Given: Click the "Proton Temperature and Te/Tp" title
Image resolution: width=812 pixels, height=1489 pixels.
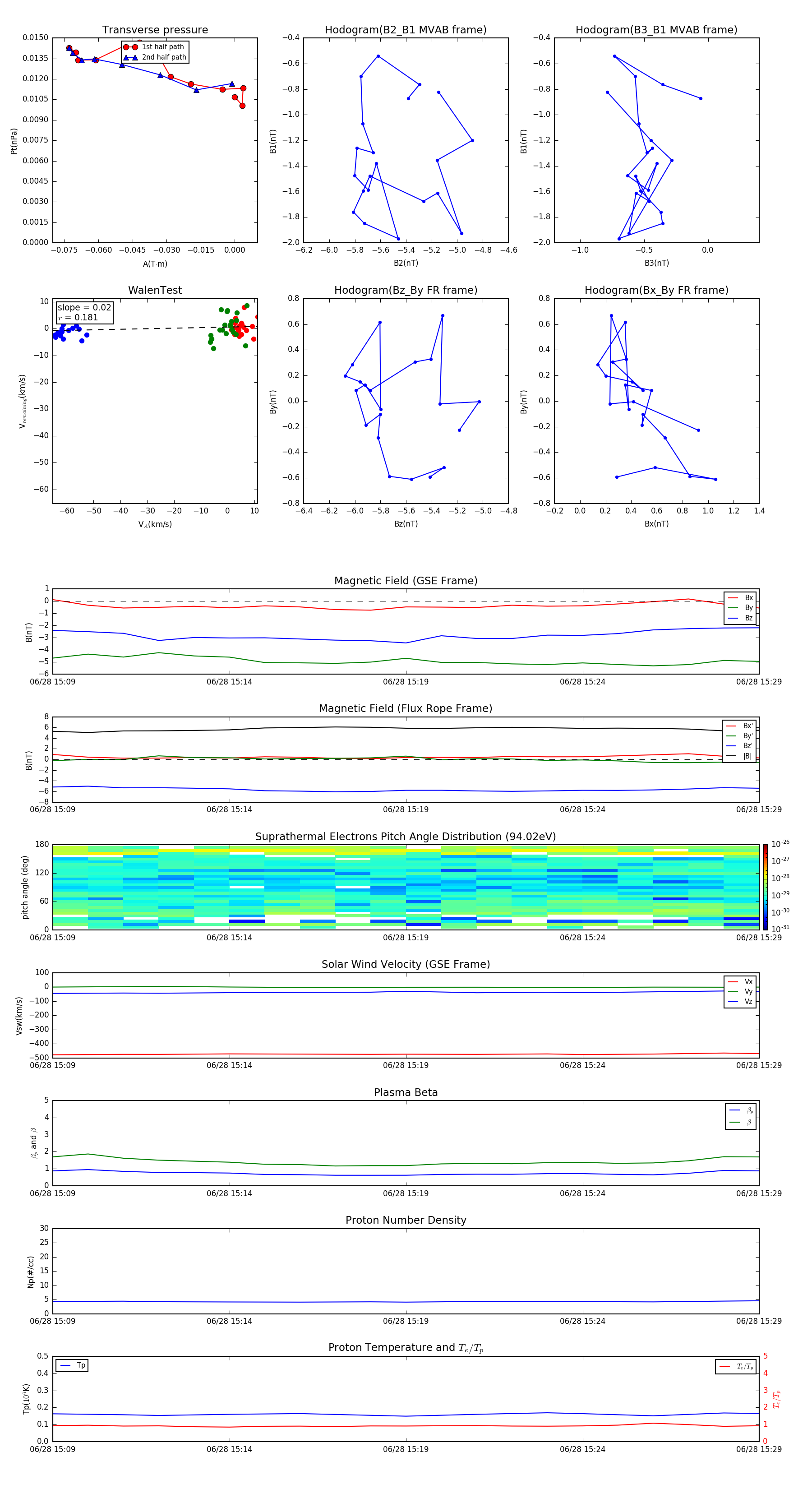Looking at the screenshot, I should coord(406,1348).
